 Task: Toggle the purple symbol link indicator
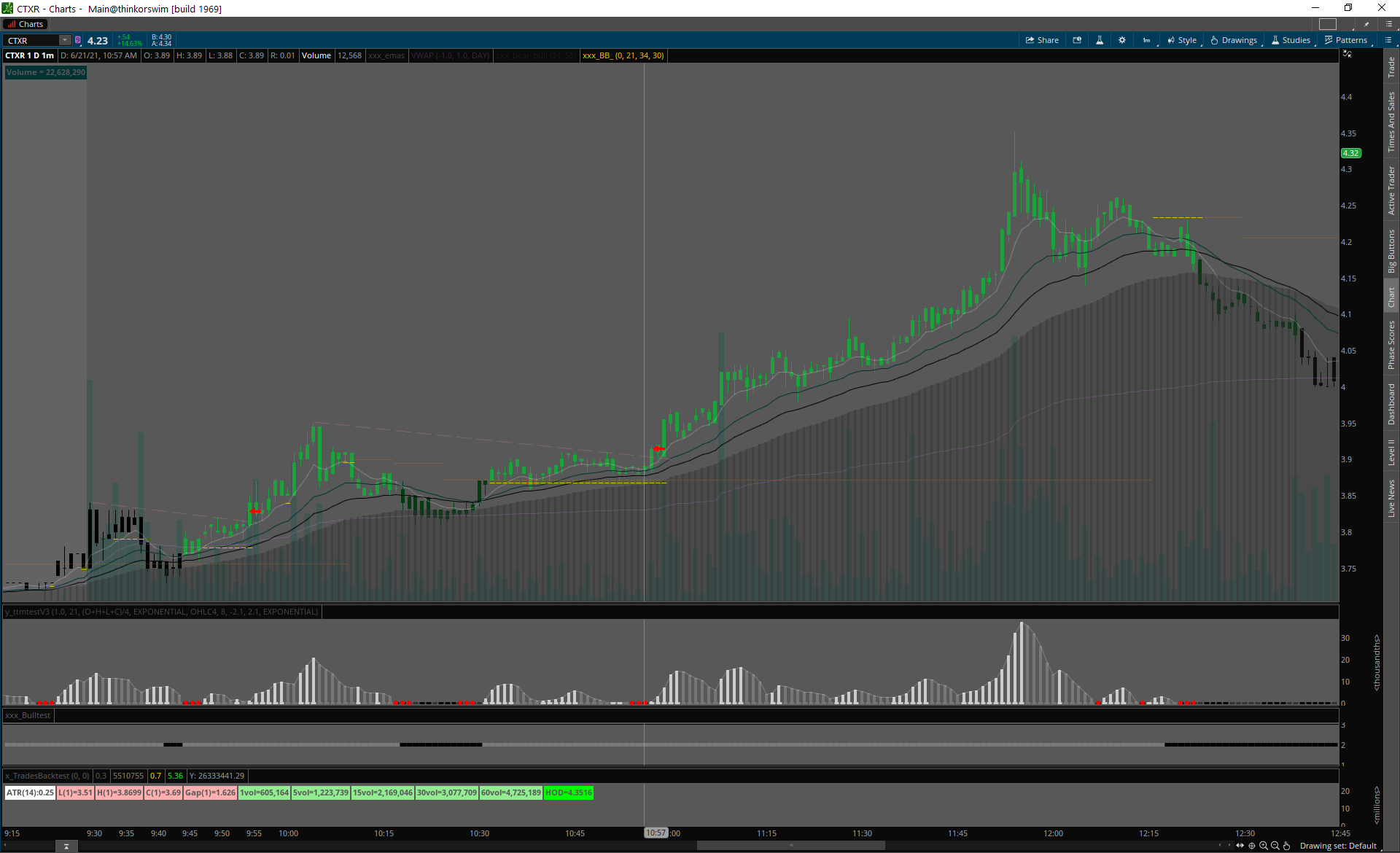pyautogui.click(x=78, y=40)
